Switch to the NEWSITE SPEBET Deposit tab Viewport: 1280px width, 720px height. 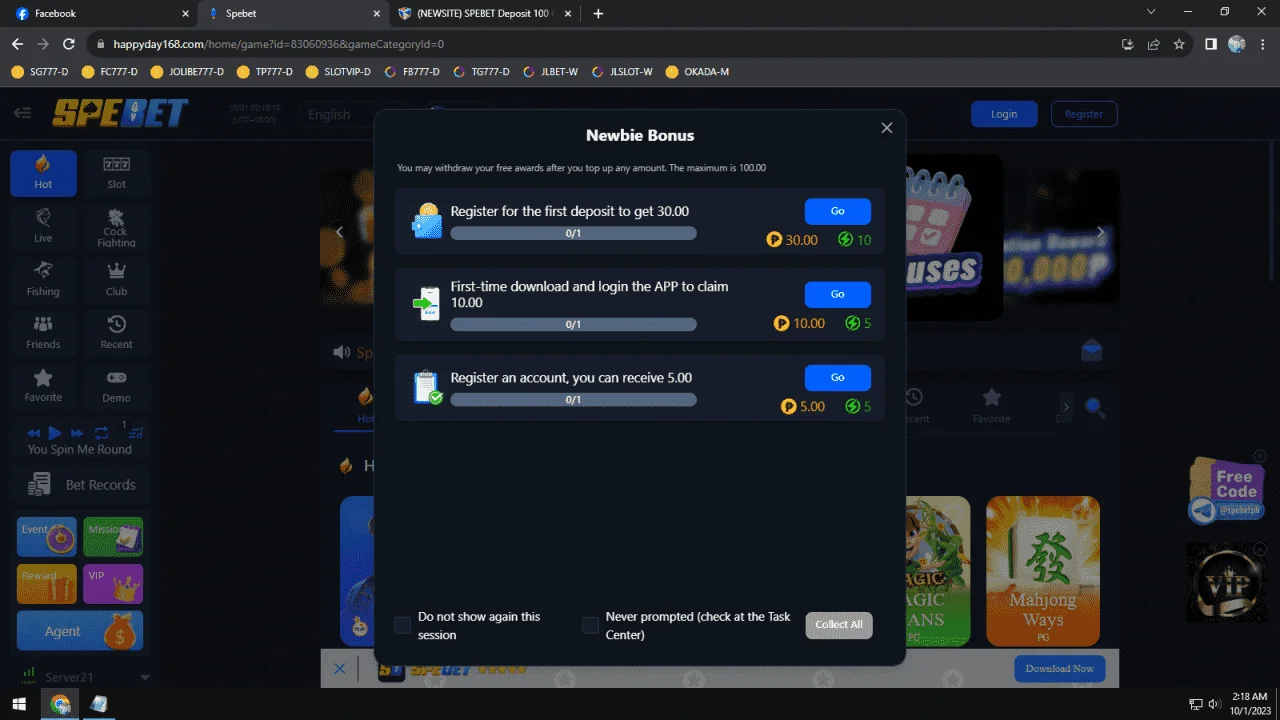[x=484, y=14]
